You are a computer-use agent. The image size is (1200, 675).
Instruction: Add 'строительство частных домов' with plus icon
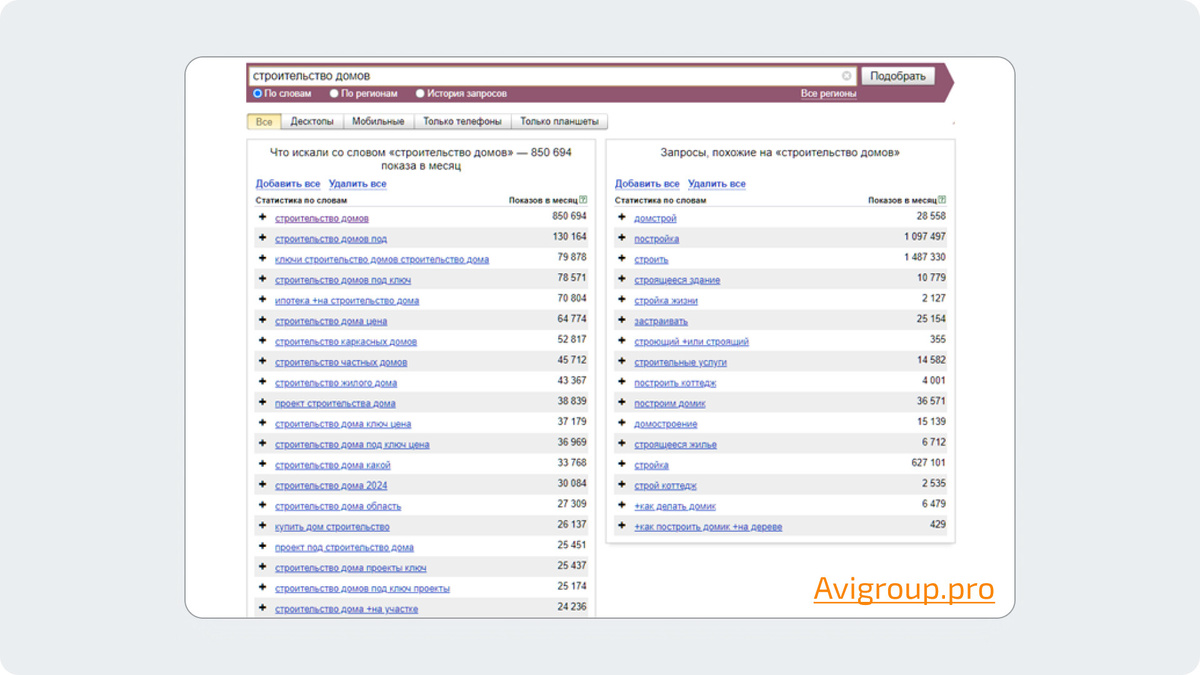[x=262, y=361]
